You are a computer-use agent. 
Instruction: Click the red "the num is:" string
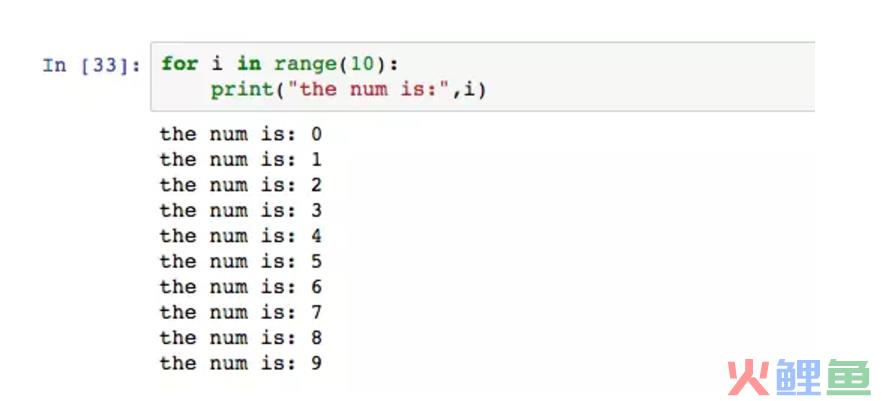pos(369,89)
